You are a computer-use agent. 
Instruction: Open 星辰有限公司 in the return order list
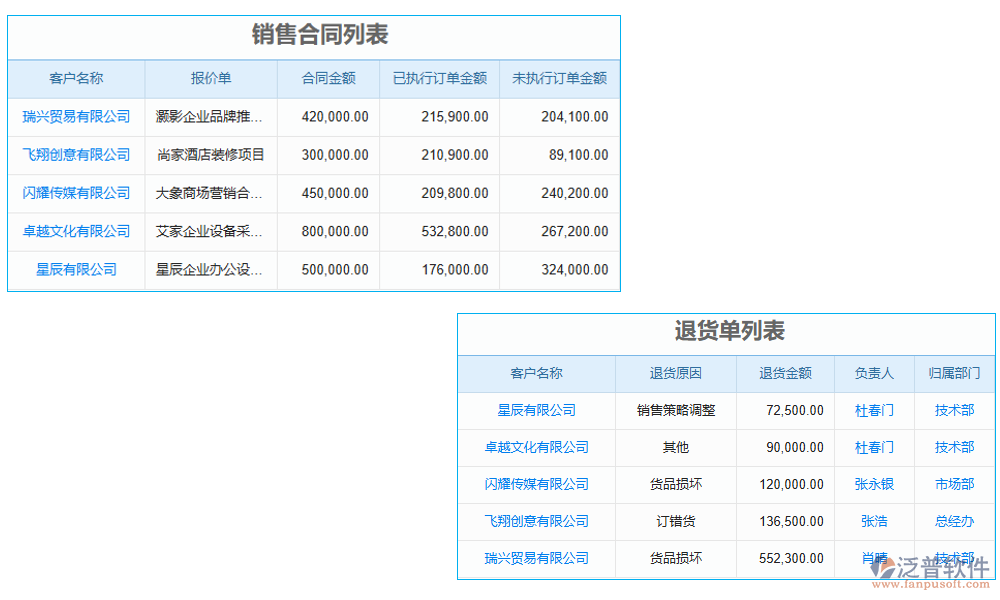(x=536, y=410)
